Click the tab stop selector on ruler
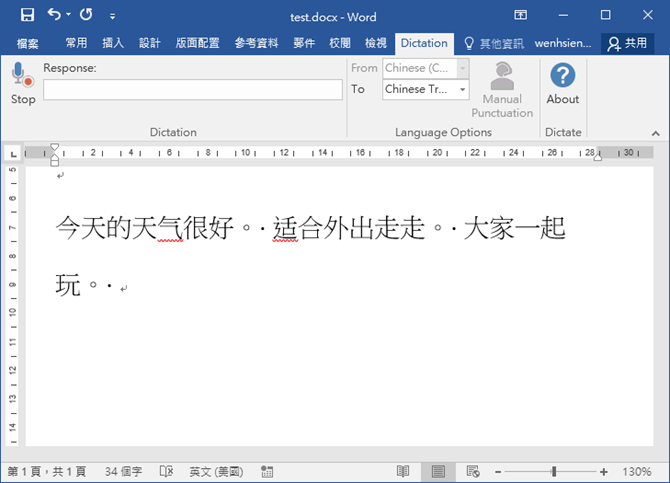The height and width of the screenshot is (483, 670). (x=13, y=153)
